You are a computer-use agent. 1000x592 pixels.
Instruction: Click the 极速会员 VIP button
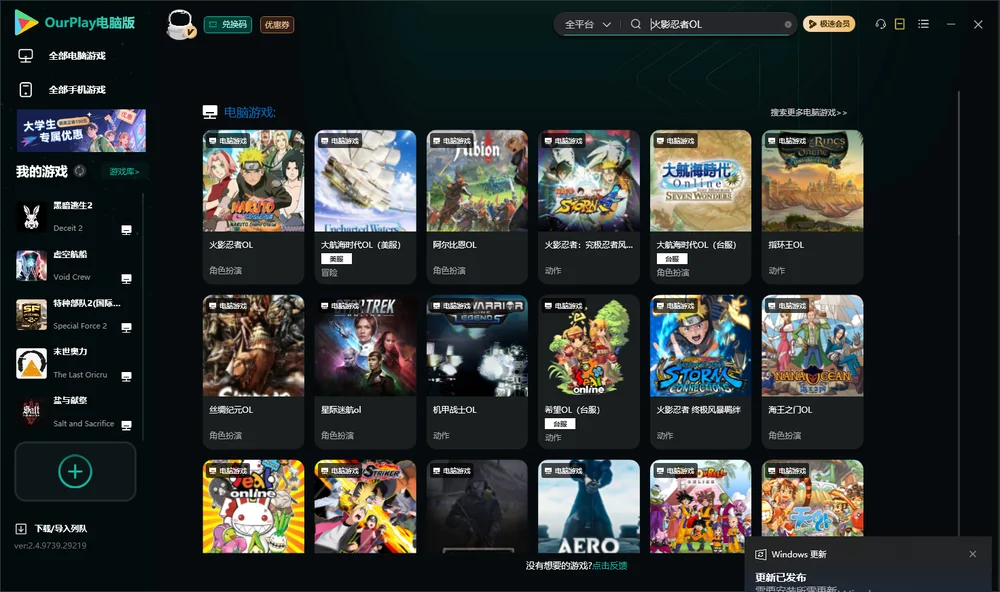click(x=829, y=24)
